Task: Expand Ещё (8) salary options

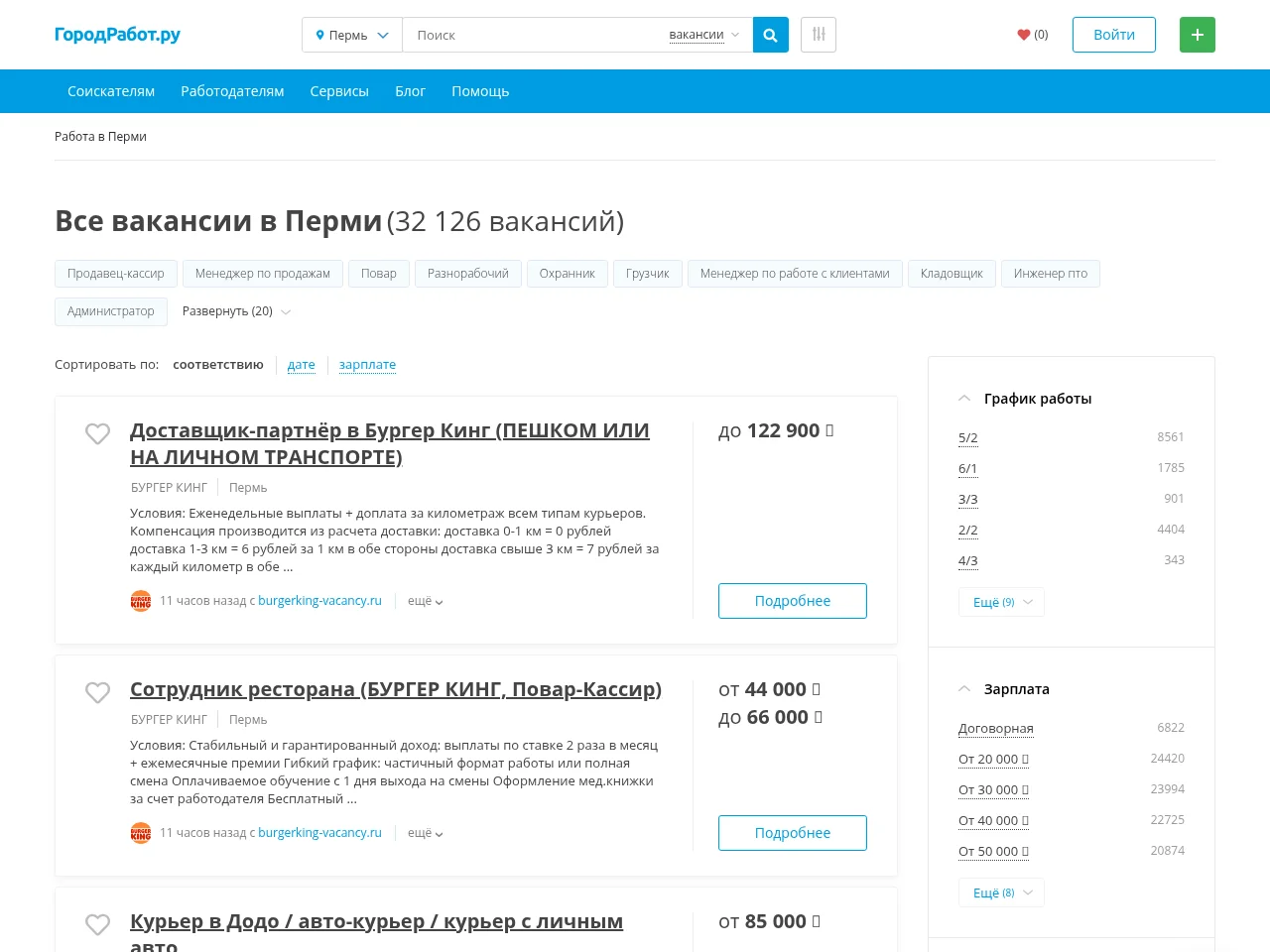Action: [x=1001, y=892]
